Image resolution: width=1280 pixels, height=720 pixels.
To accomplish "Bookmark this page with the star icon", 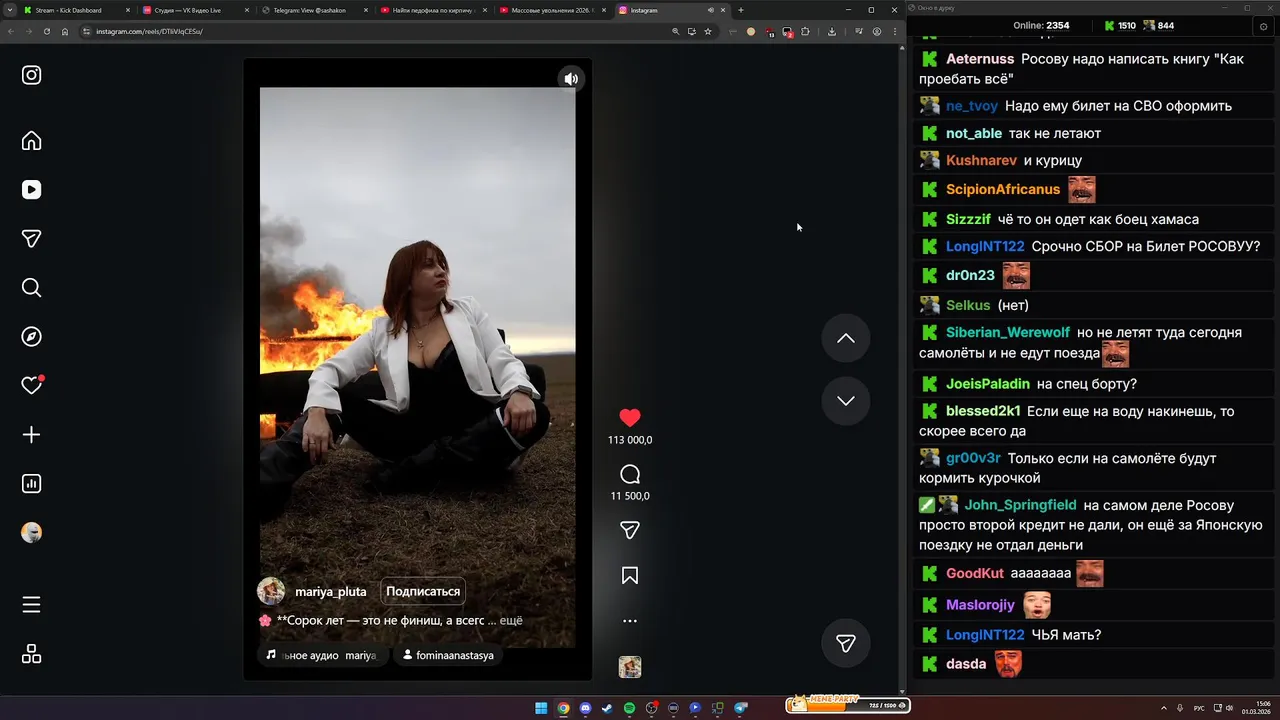I will [x=707, y=31].
